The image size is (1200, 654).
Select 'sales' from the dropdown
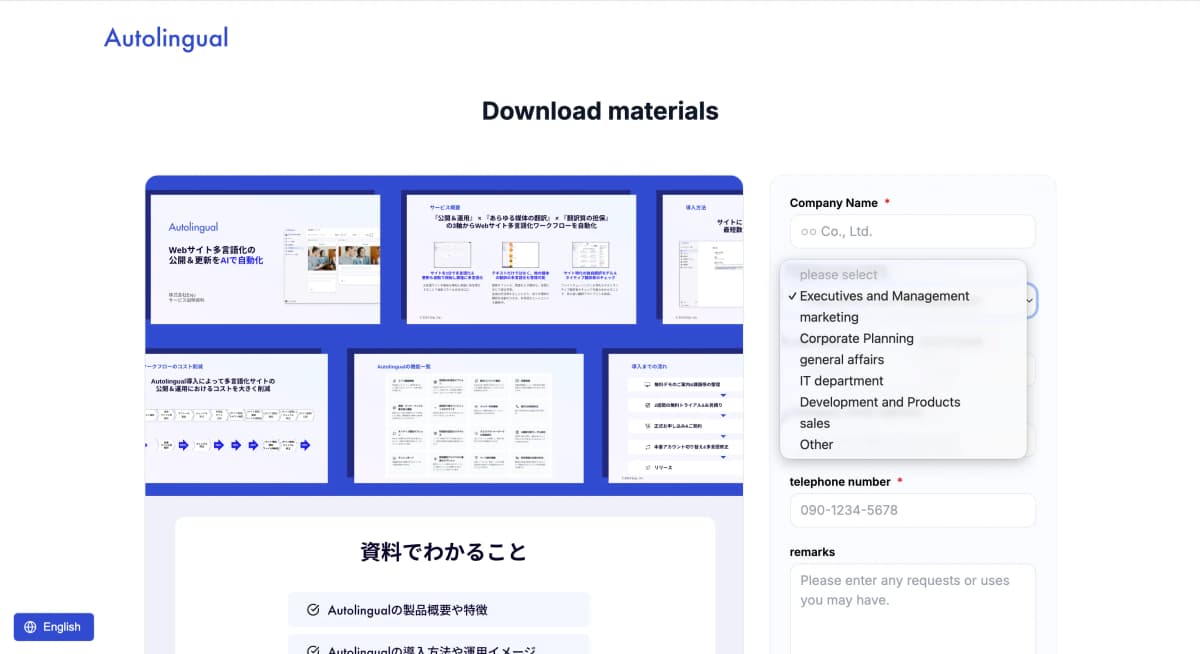coord(903,423)
